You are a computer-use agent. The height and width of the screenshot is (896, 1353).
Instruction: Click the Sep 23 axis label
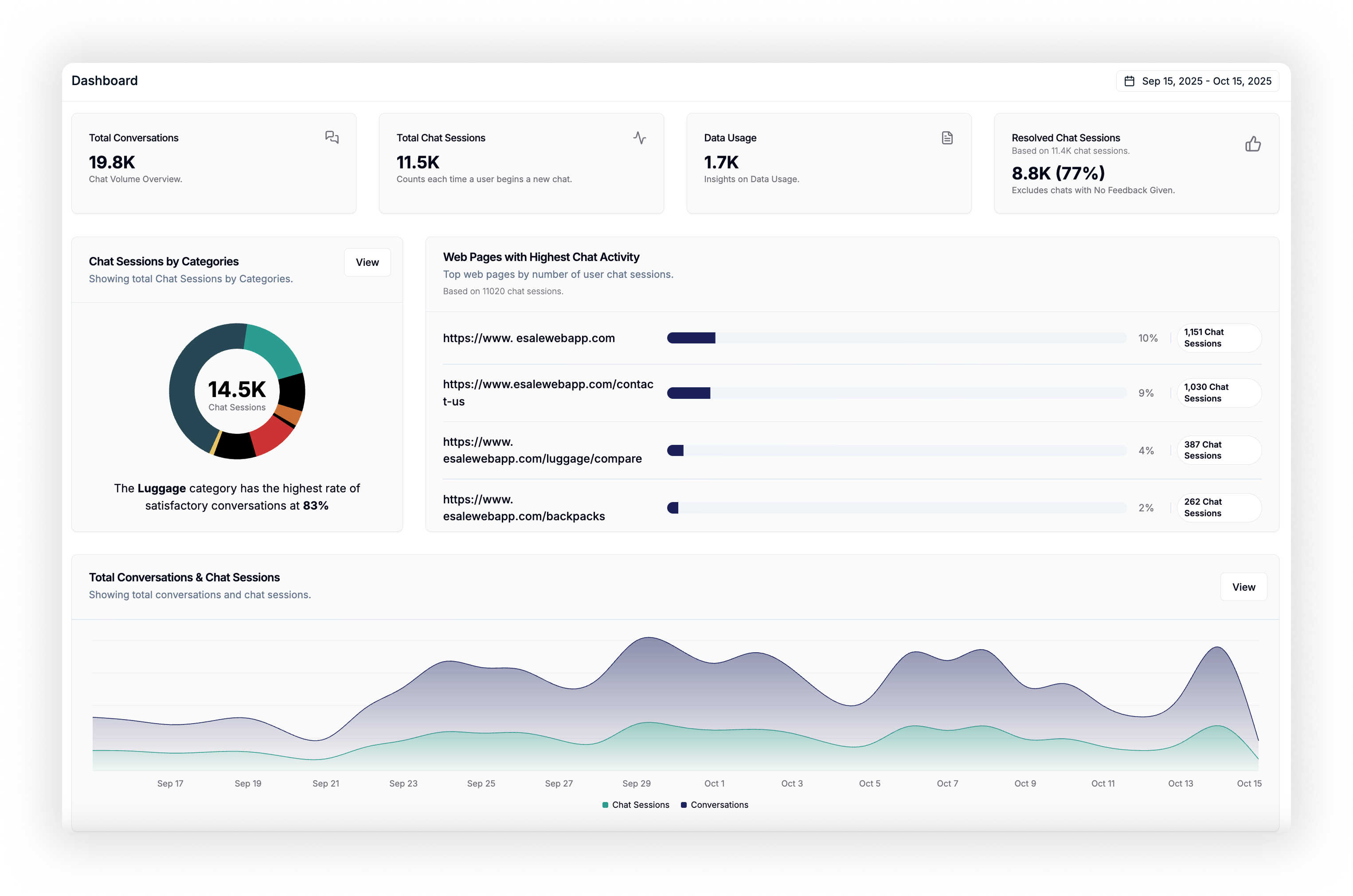coord(403,783)
